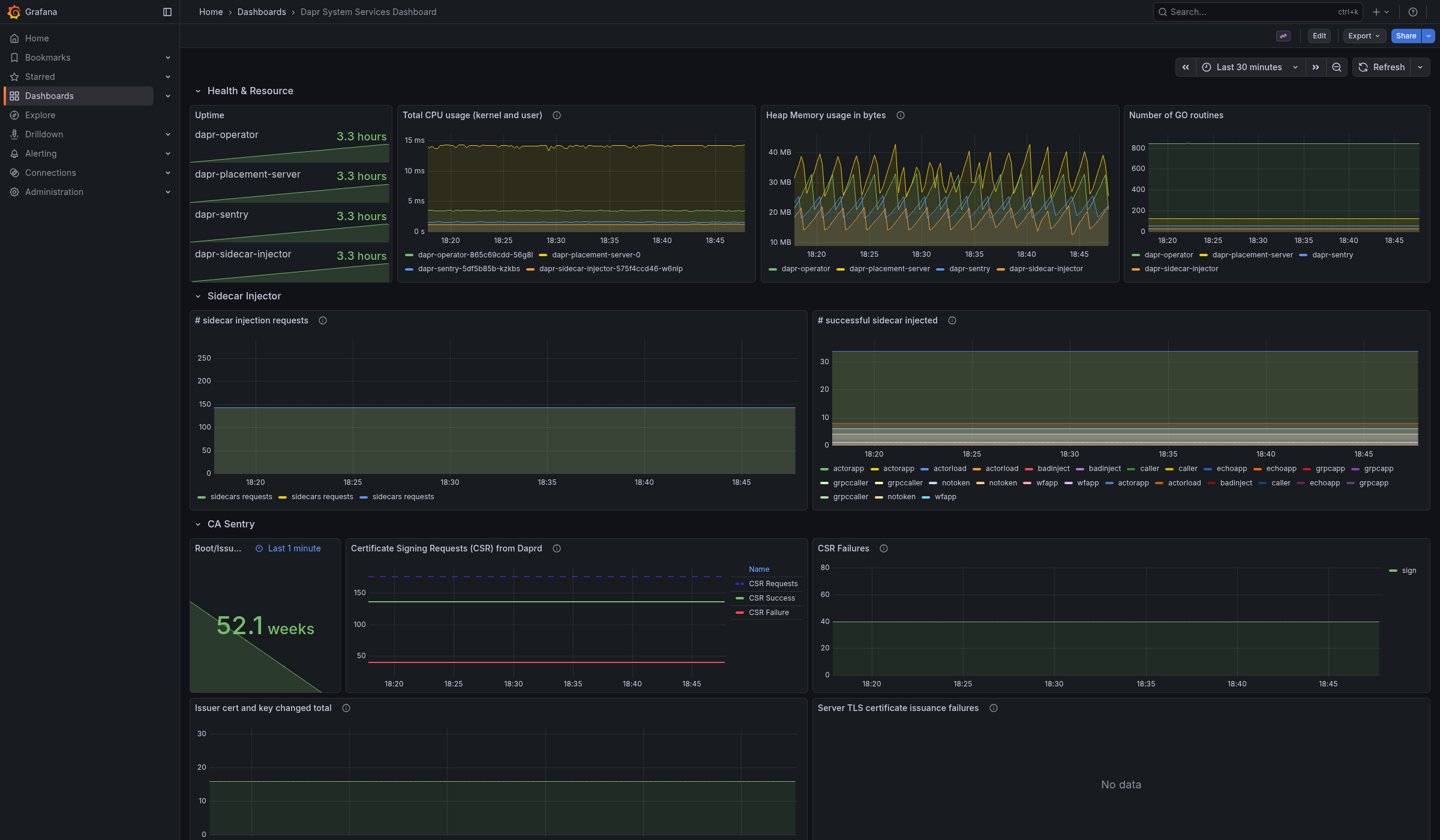The height and width of the screenshot is (840, 1440).
Task: Toggle dapr-placement-server-0 series in CPU legend
Action: coord(596,255)
